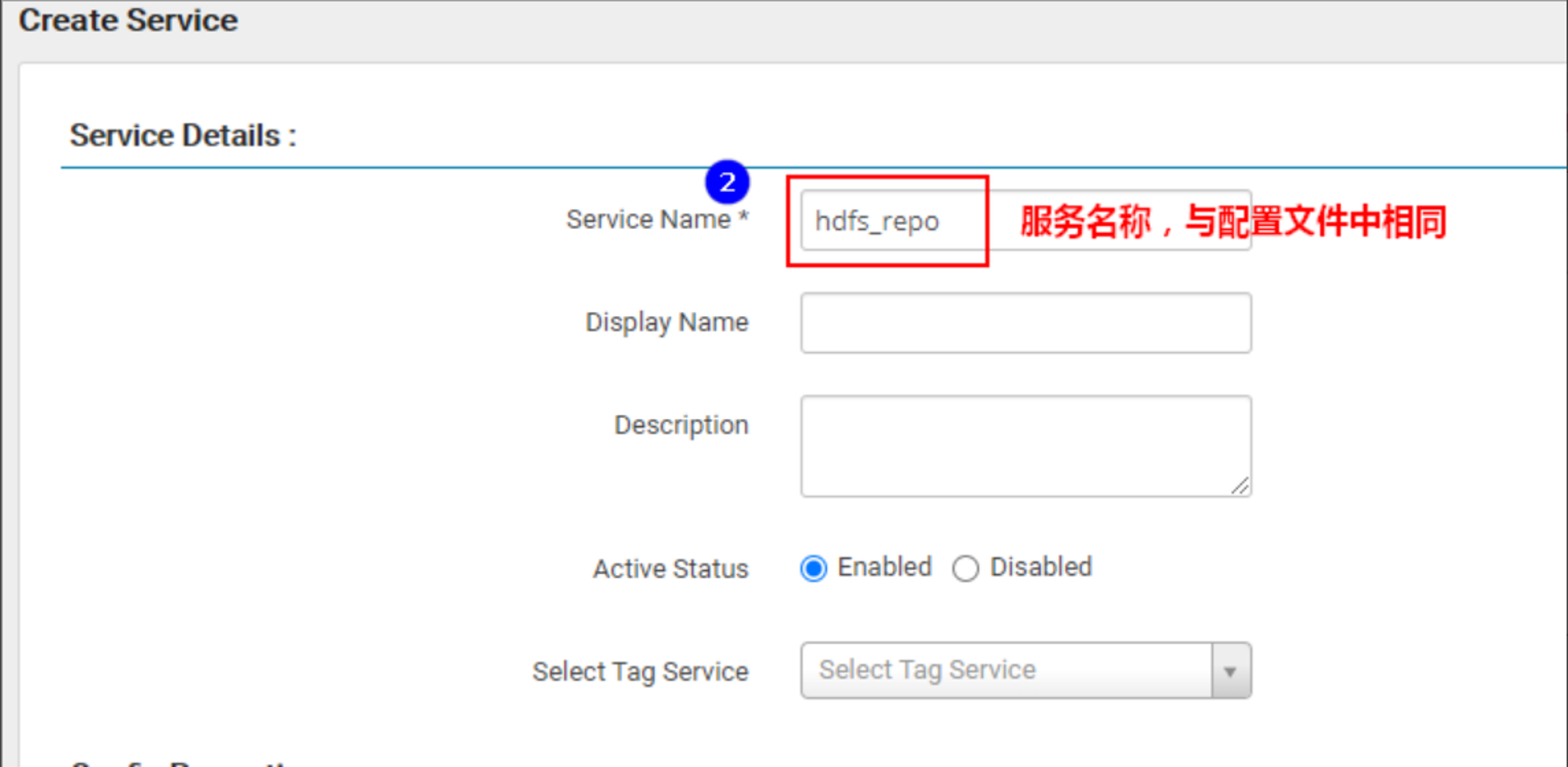
Task: Click the 'Select Tag Service' field label
Action: [640, 671]
